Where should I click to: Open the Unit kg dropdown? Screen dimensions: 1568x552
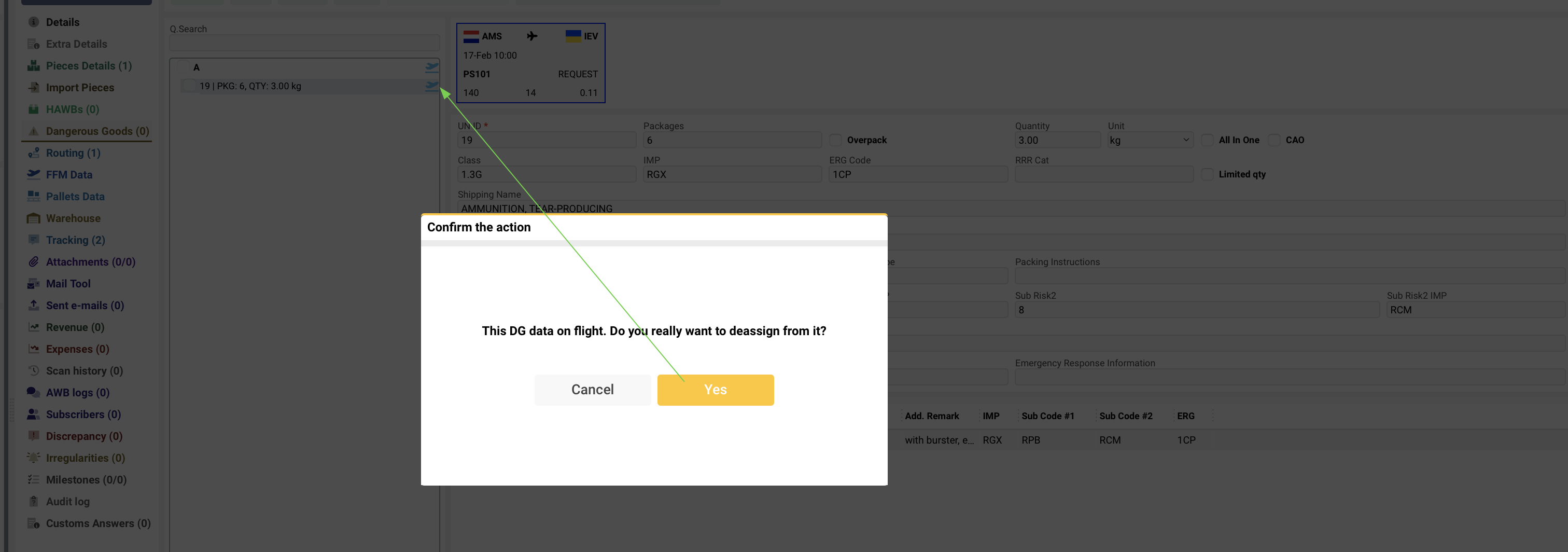1149,140
